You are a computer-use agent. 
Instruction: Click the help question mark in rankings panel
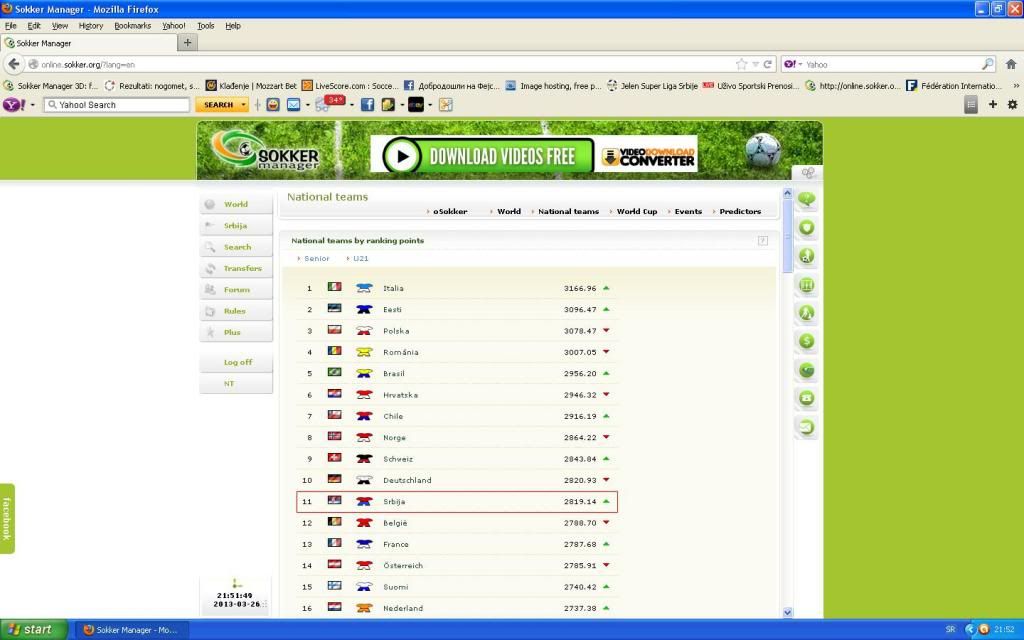point(763,240)
